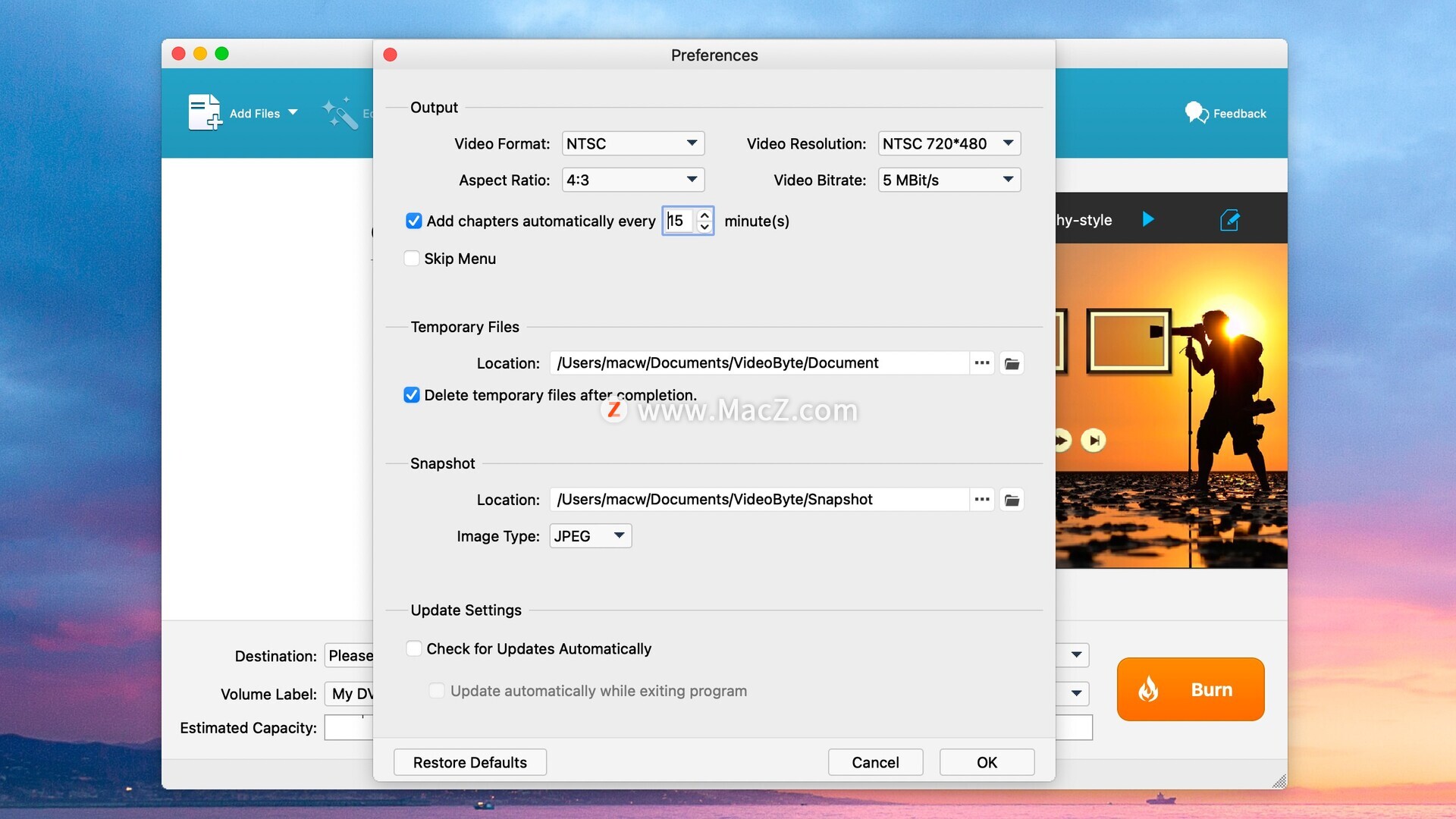
Task: Browse snapshot path with ellipsis button
Action: pyautogui.click(x=982, y=500)
